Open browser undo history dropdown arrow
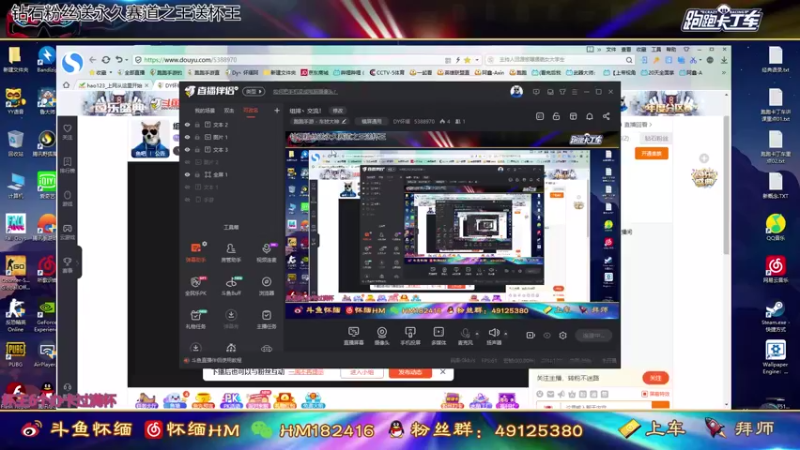The width and height of the screenshot is (800, 450). coord(127,60)
